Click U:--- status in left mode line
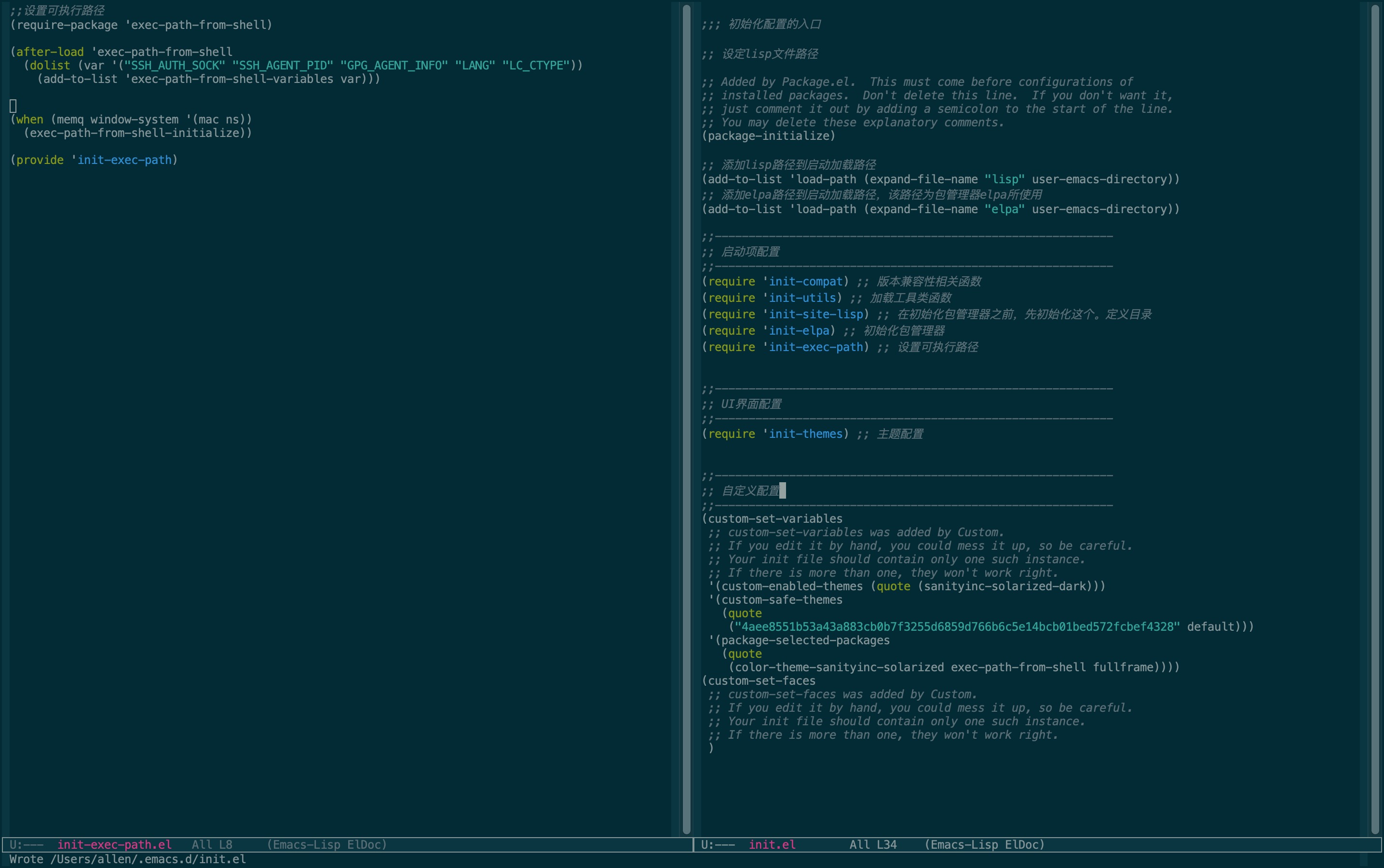Screen dimensions: 1384x868 27,844
